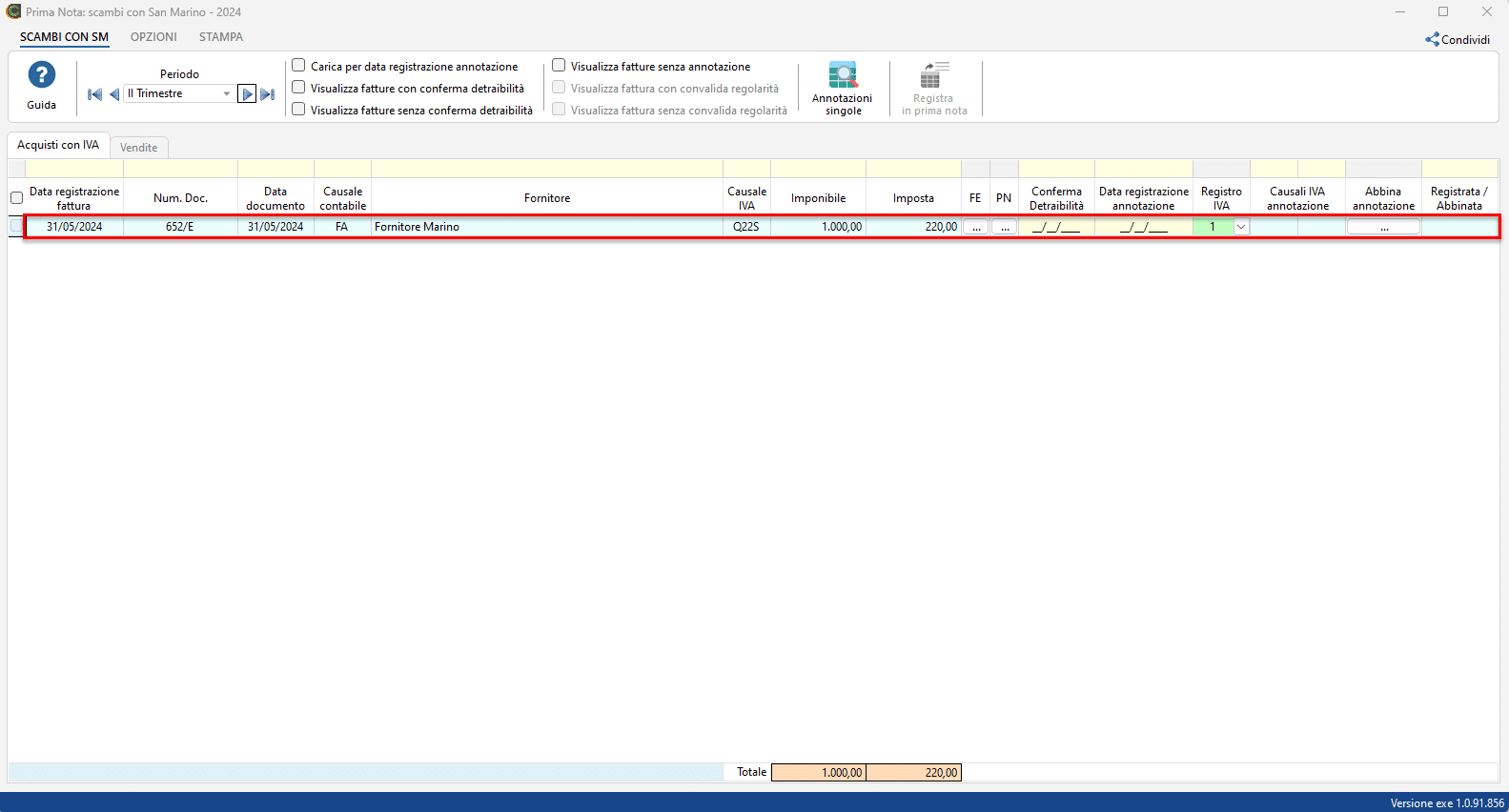Click the Abbina annotazione ellipsis button
1509x812 pixels.
[x=1383, y=227]
